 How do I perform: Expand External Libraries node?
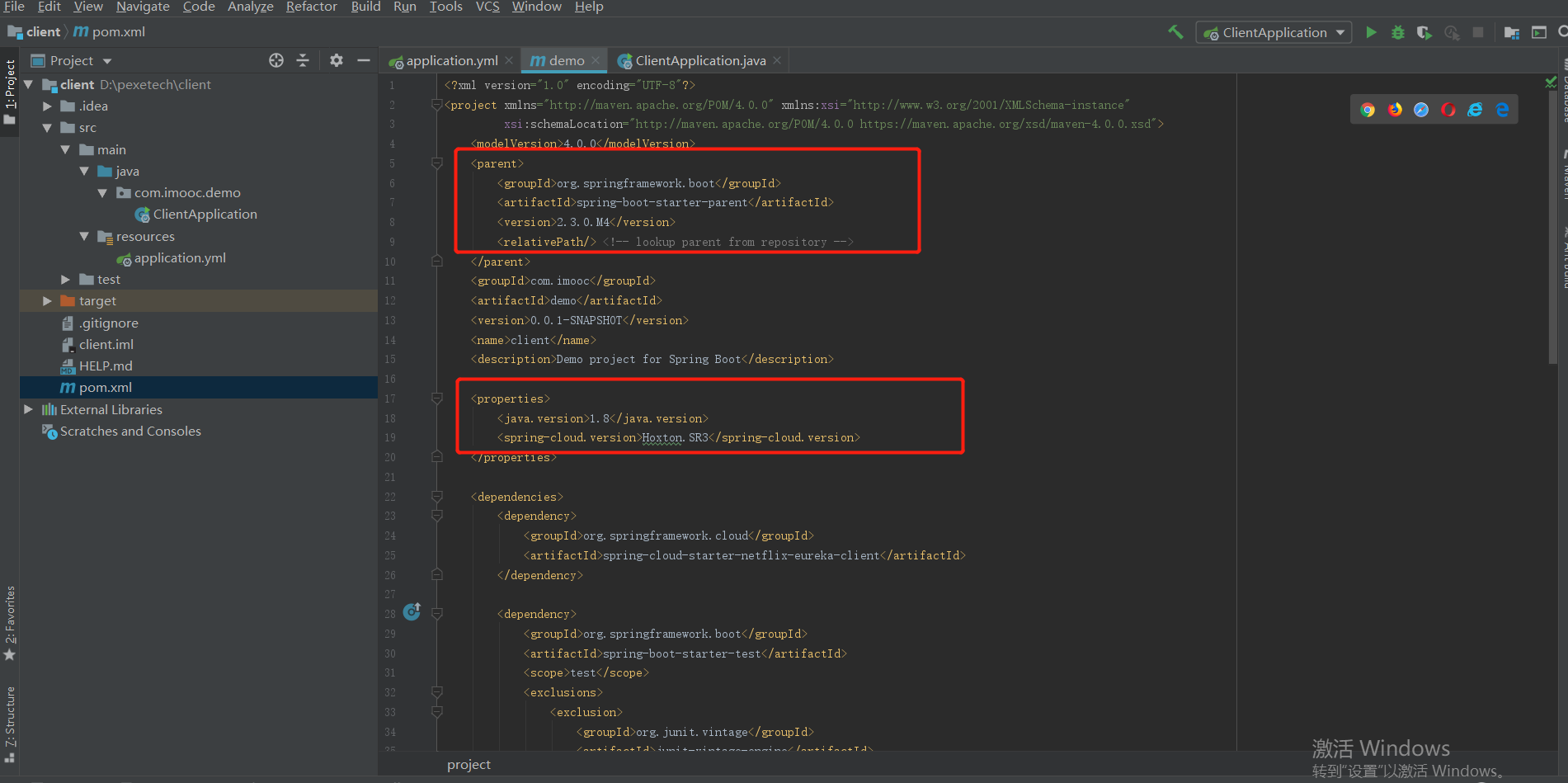point(29,409)
